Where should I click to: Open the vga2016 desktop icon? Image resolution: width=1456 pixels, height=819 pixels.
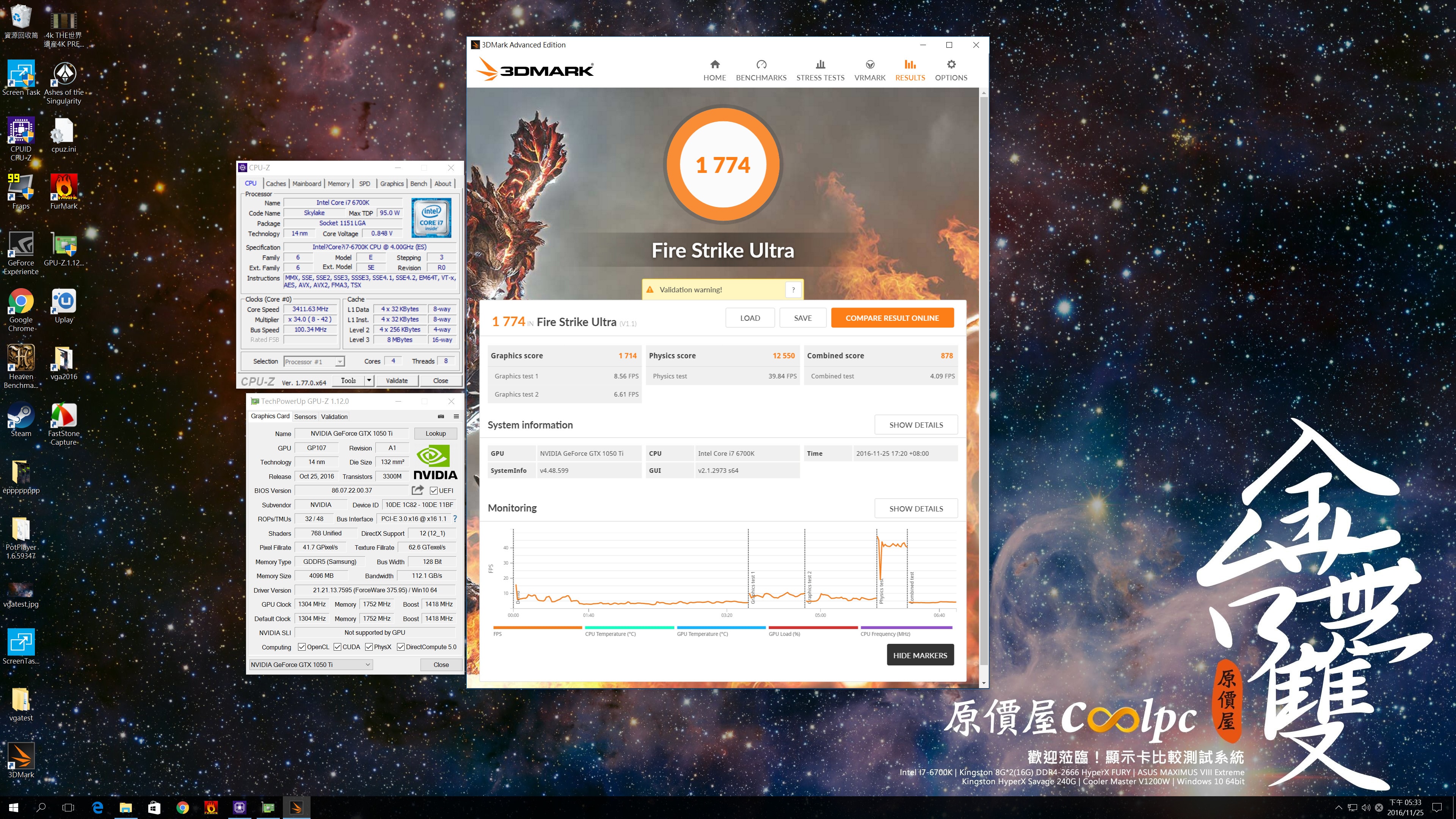64,363
